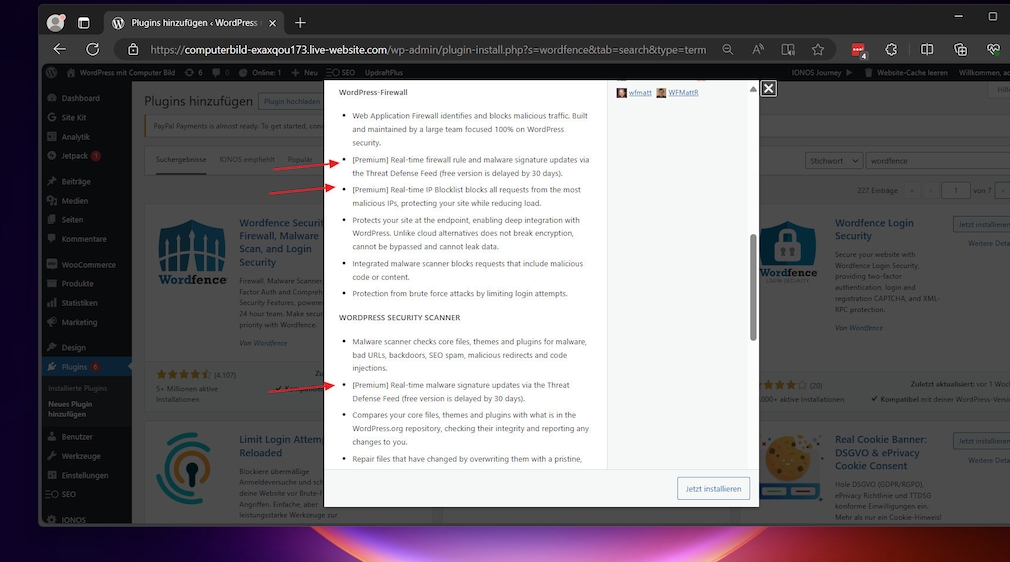
Task: Open the browser extensions puzzle icon
Action: pyautogui.click(x=892, y=49)
